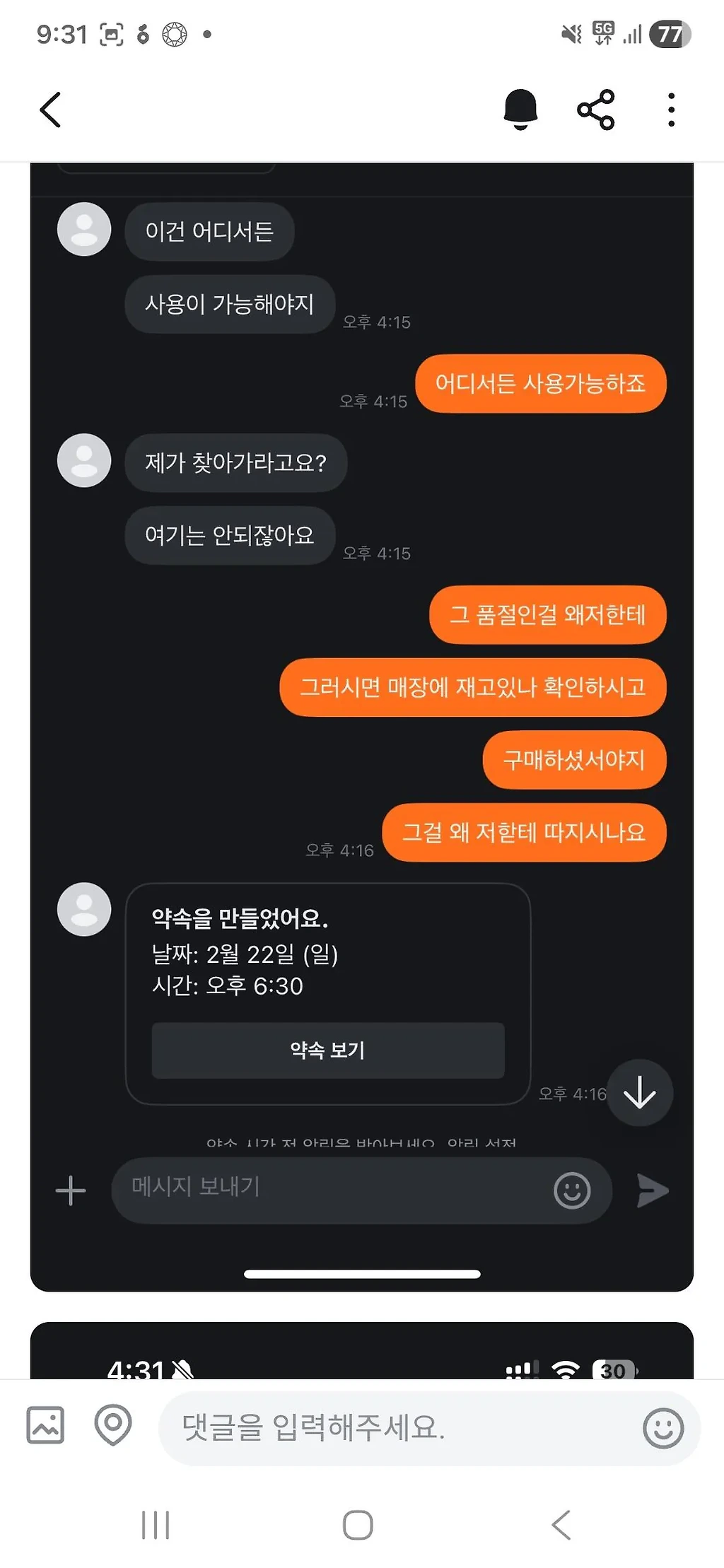The height and width of the screenshot is (1568, 724).
Task: Add location with the map pin icon
Action: [x=113, y=1424]
